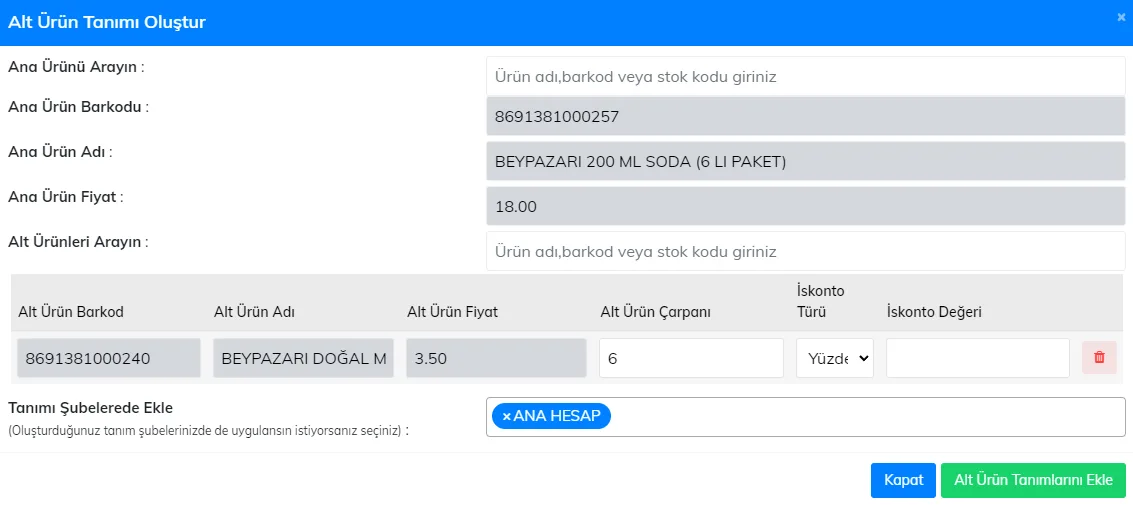Click the Alt Ürün Barkod field 8691381000240
1133x505 pixels.
tap(109, 358)
